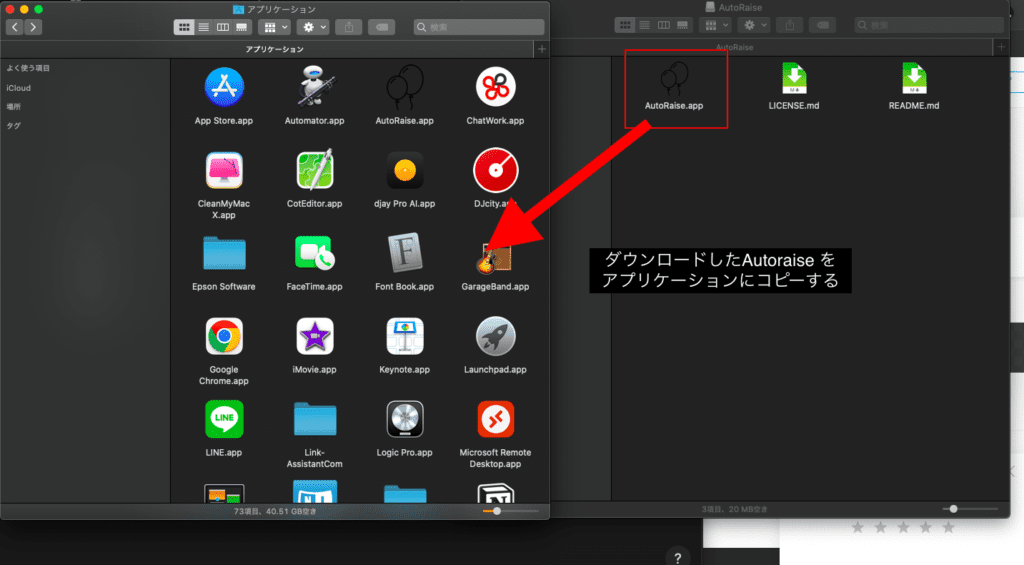This screenshot has height=565, width=1024.
Task: Click Edit Tags button in Applications toolbar
Action: coord(381,27)
